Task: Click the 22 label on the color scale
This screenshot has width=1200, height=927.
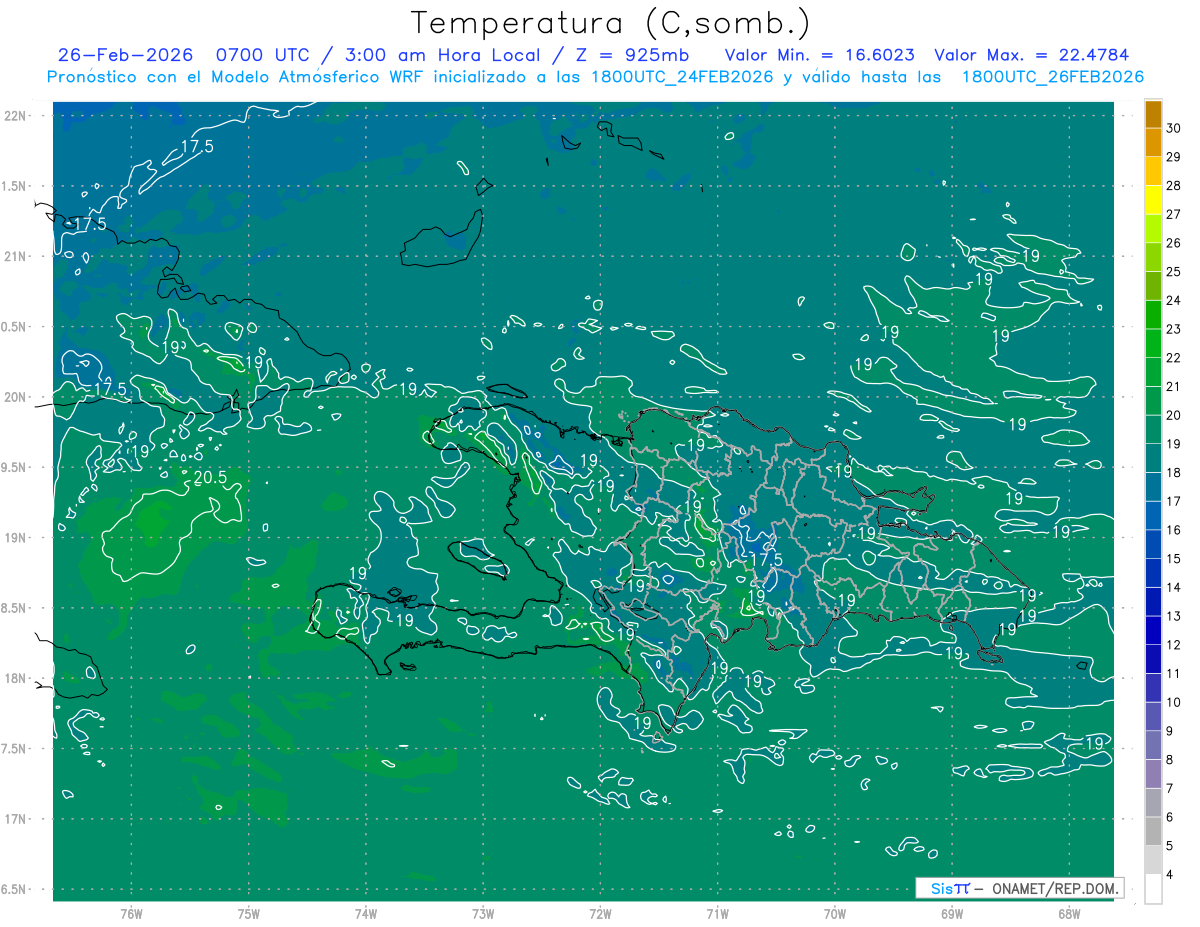Action: (1173, 358)
